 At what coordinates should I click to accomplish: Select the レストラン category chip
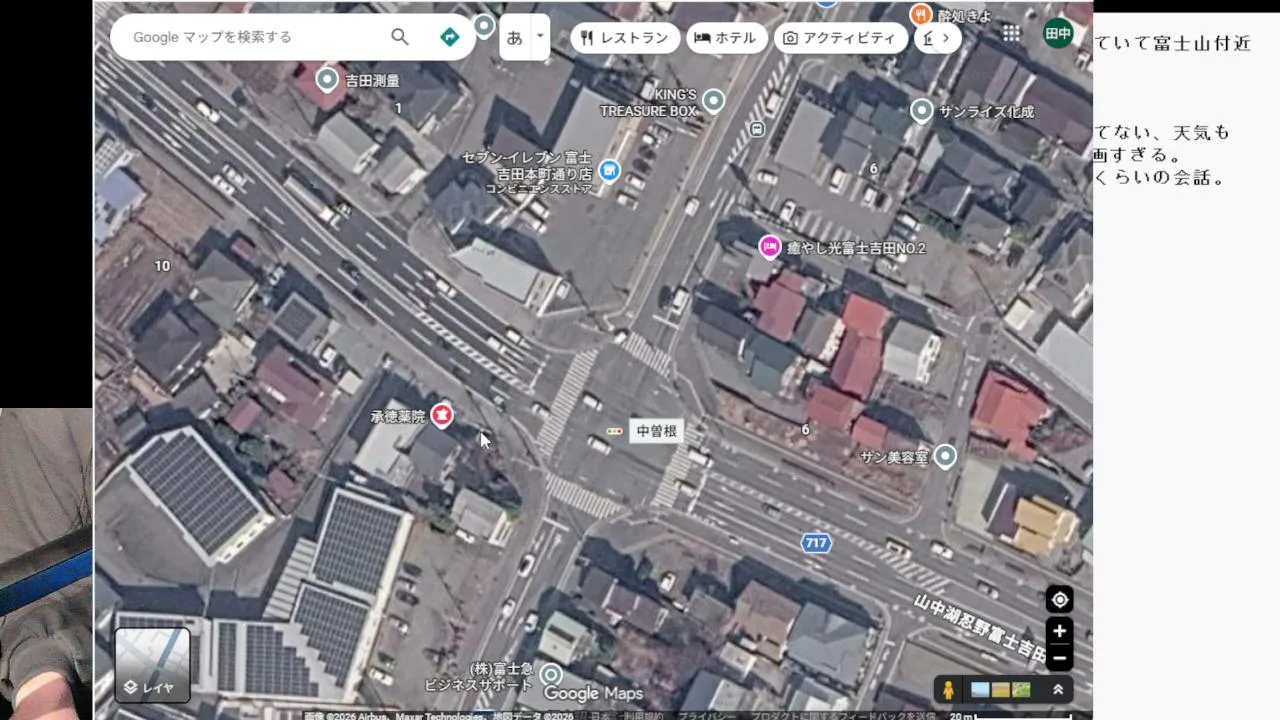(625, 38)
